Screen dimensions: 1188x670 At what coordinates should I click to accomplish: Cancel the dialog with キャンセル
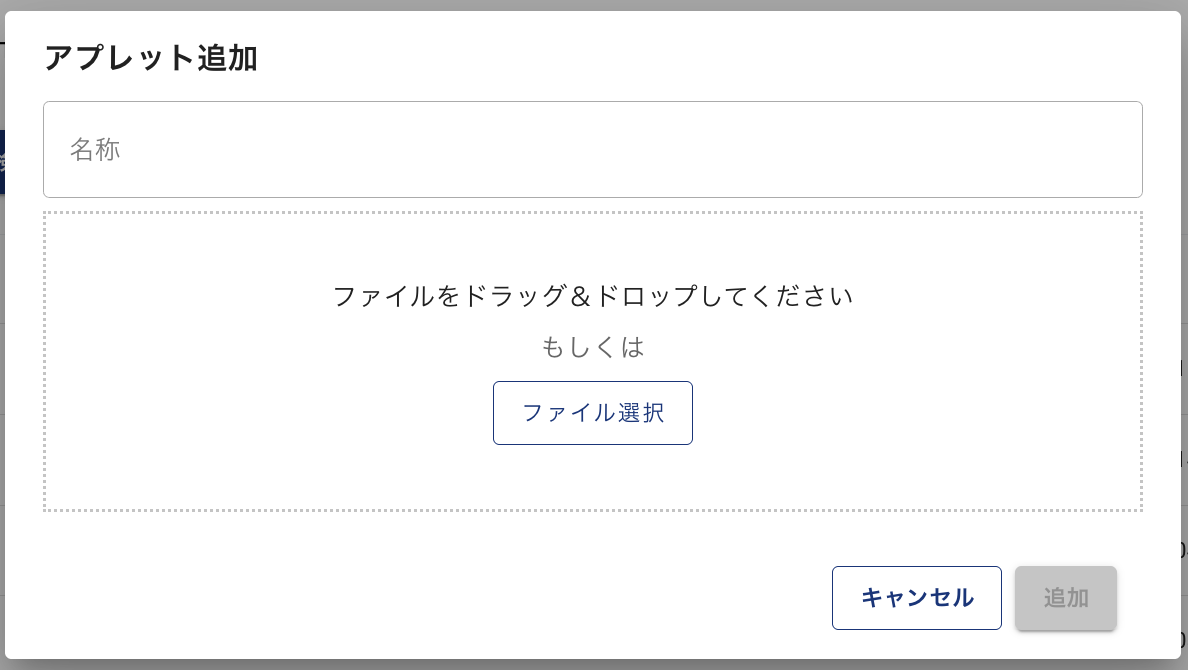pyautogui.click(x=917, y=598)
